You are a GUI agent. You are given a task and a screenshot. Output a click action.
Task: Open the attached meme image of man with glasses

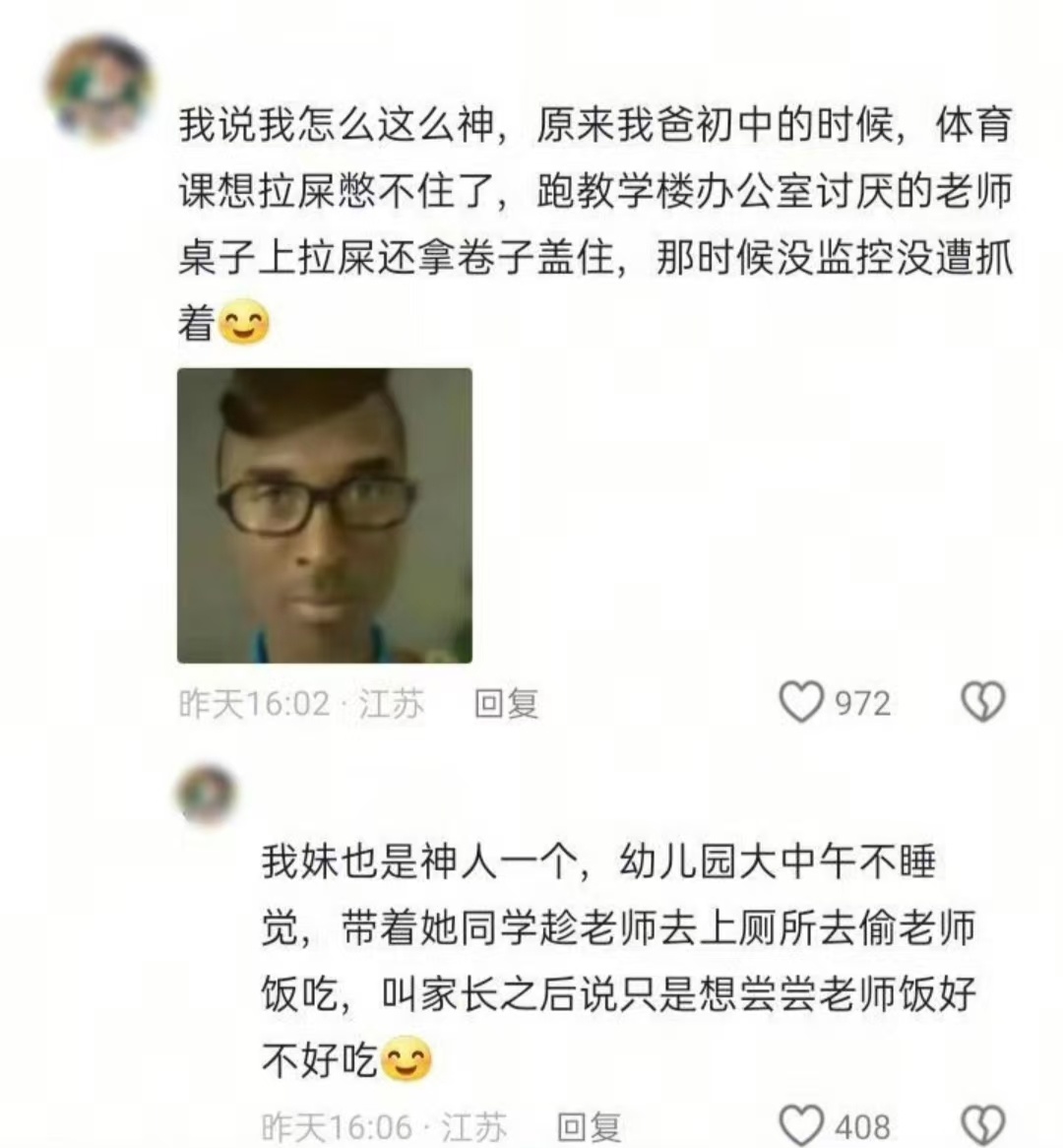(325, 516)
